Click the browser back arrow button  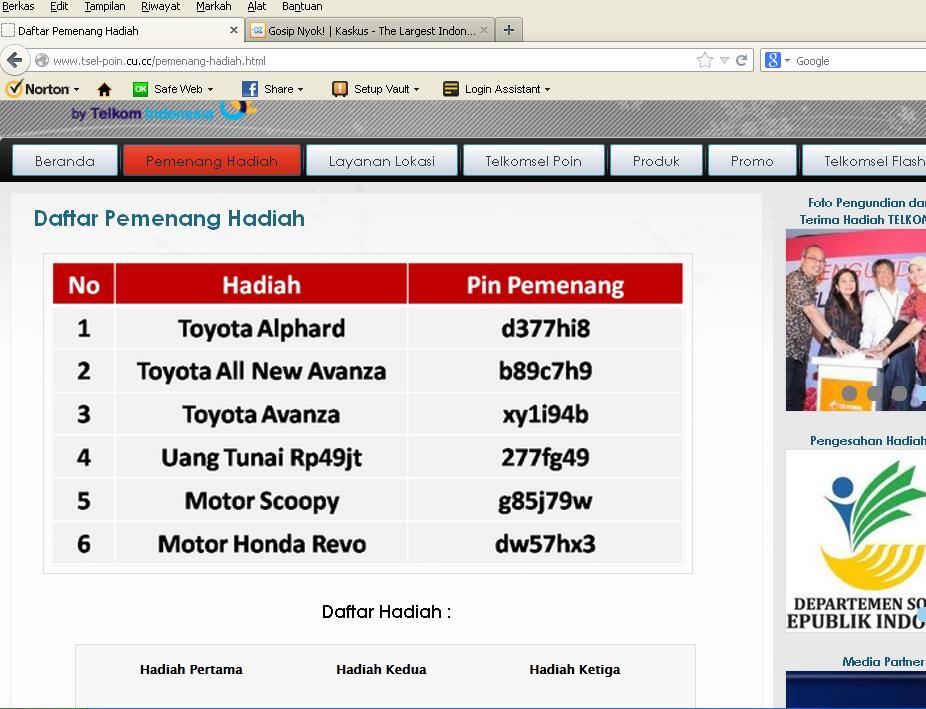coord(15,60)
